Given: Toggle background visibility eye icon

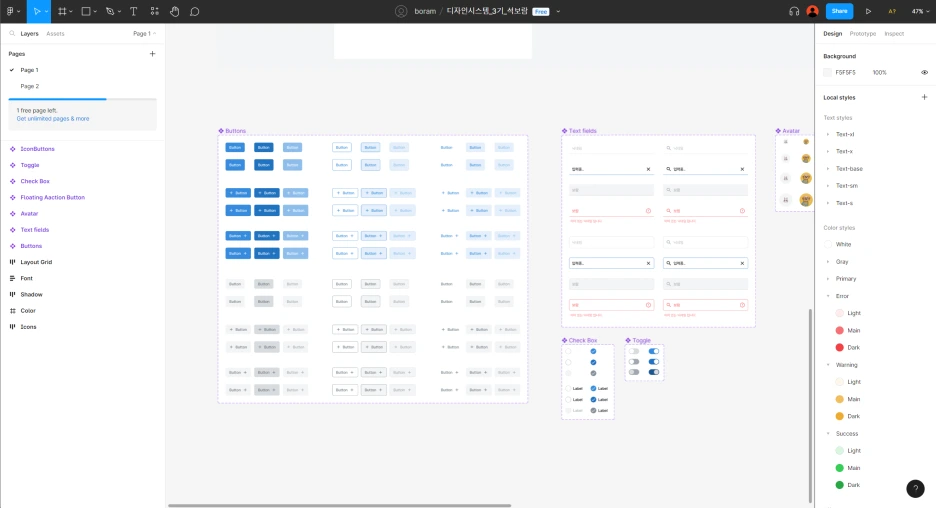Looking at the screenshot, I should click(x=924, y=72).
